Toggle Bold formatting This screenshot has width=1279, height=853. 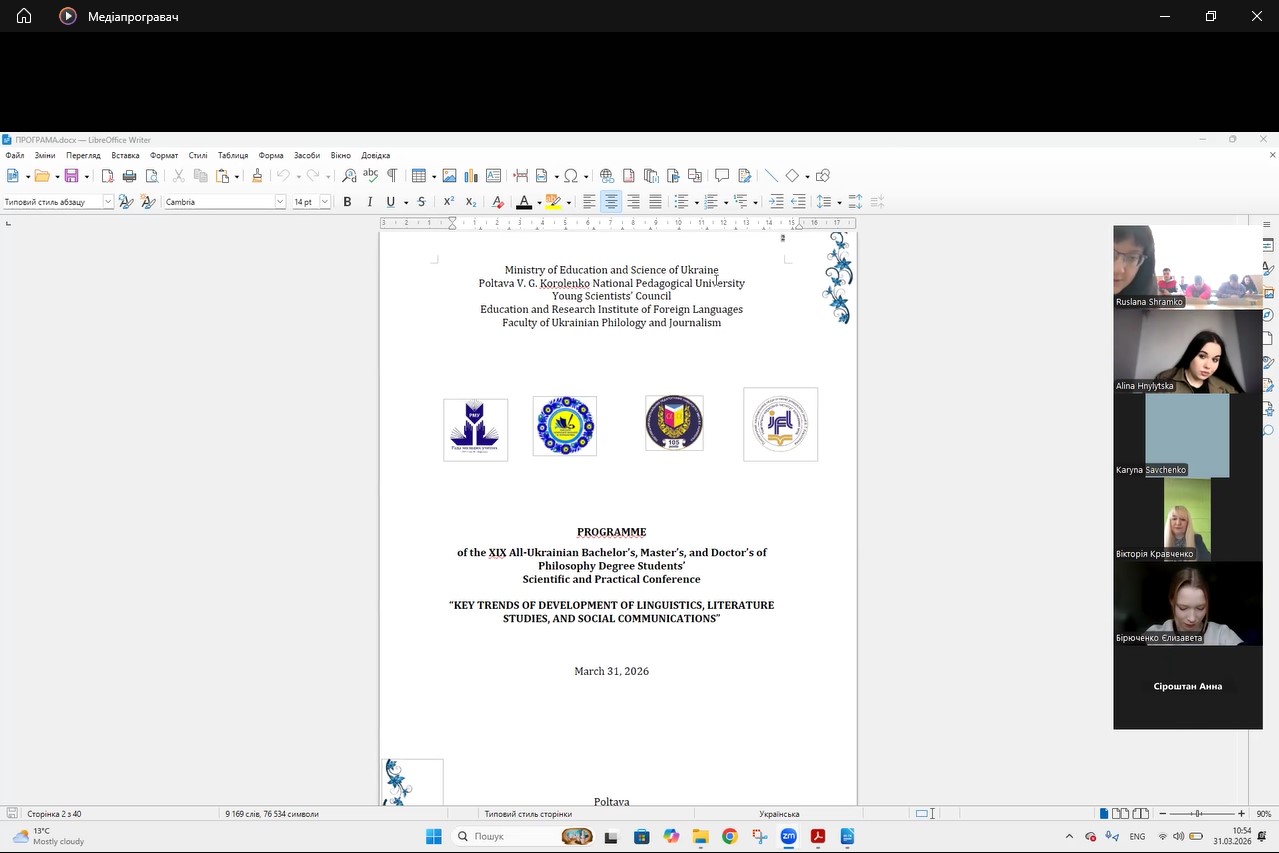coord(347,202)
